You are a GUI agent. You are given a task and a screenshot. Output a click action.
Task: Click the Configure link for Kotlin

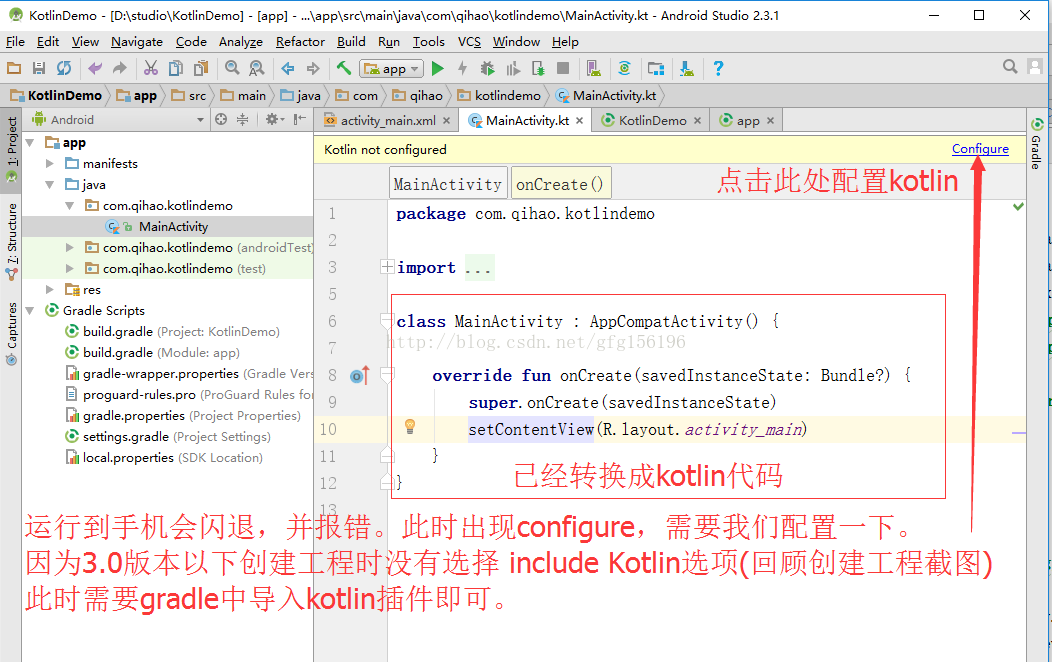pyautogui.click(x=980, y=149)
